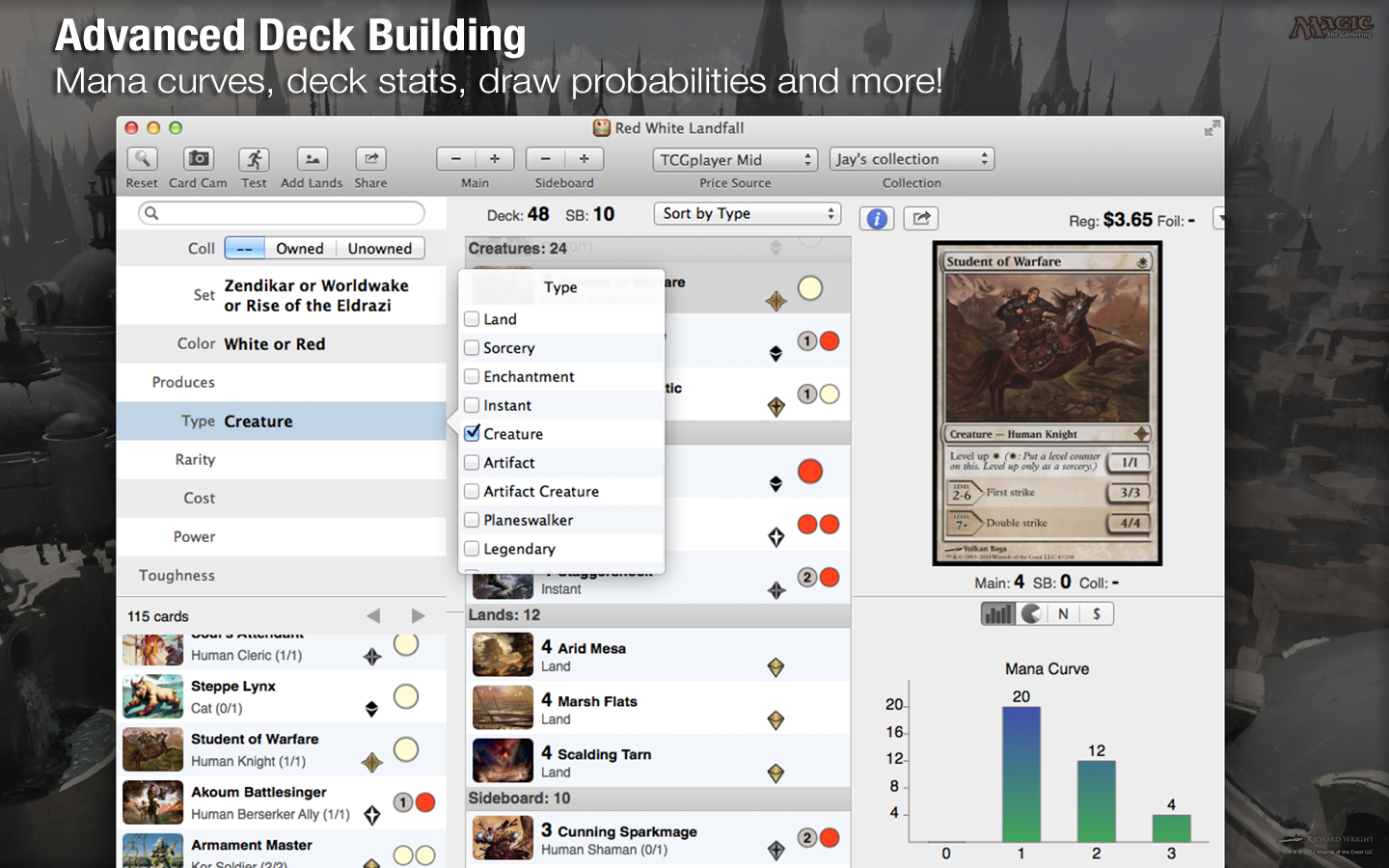Viewport: 1389px width, 868px height.
Task: Open the Jay's collection dropdown
Action: pos(912,159)
